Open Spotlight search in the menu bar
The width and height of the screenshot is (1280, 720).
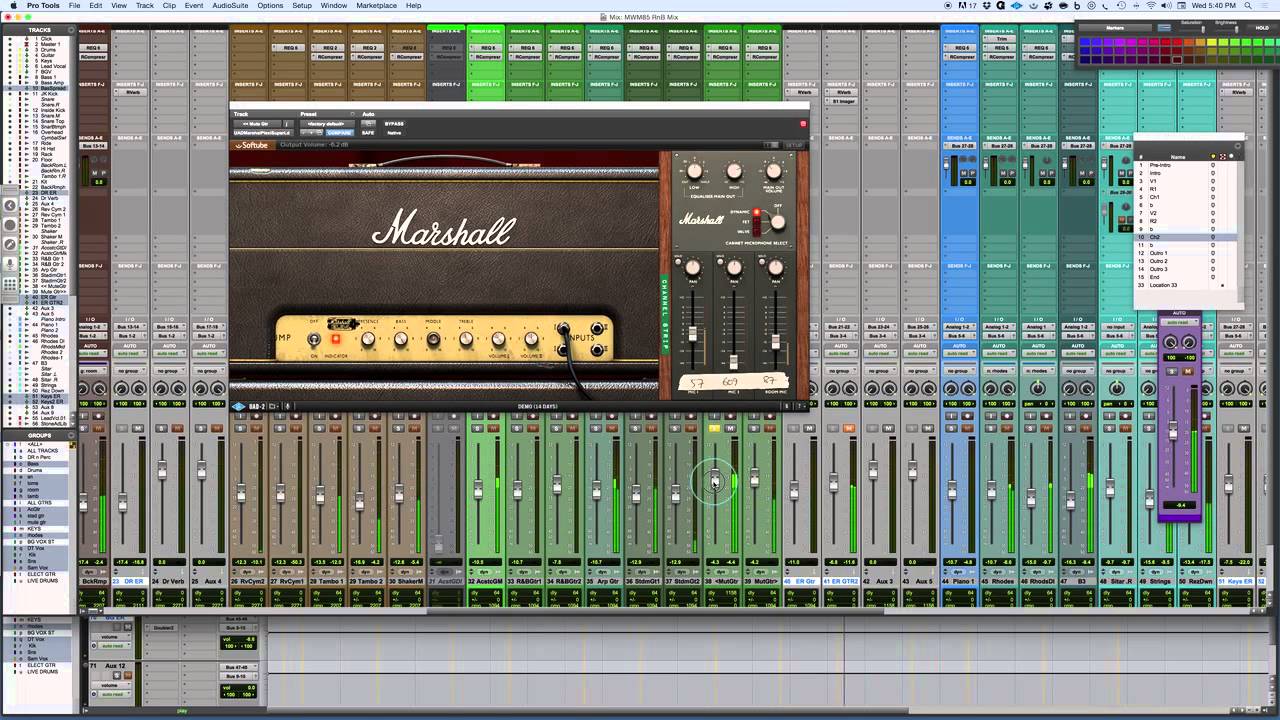[x=1246, y=5]
